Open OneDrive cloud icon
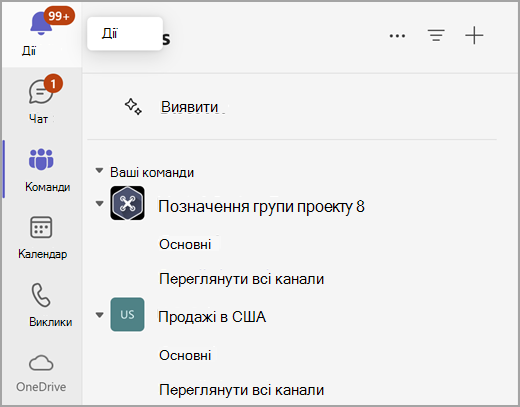520x407 pixels. pos(41,363)
